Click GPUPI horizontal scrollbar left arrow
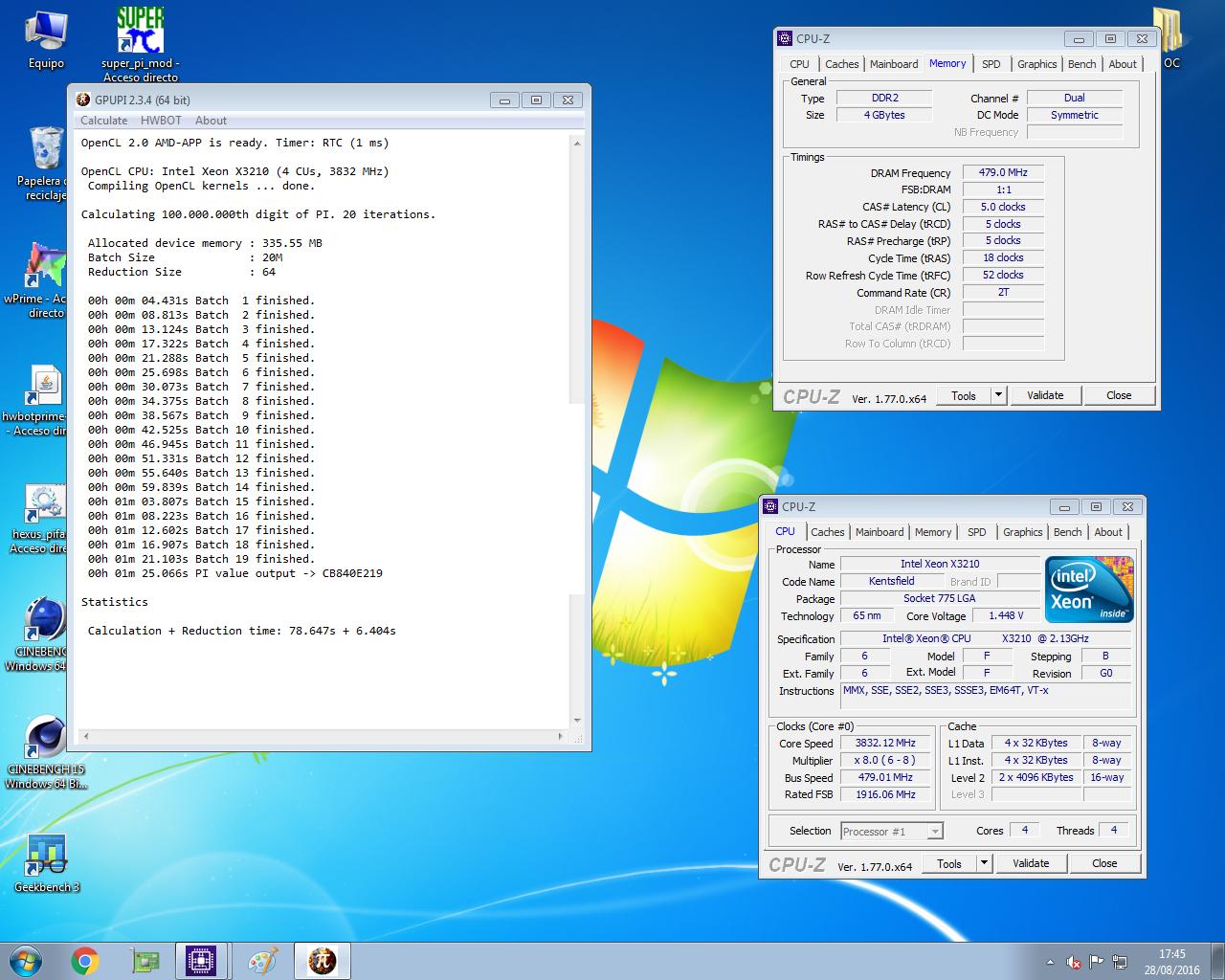The width and height of the screenshot is (1225, 980). tap(85, 737)
